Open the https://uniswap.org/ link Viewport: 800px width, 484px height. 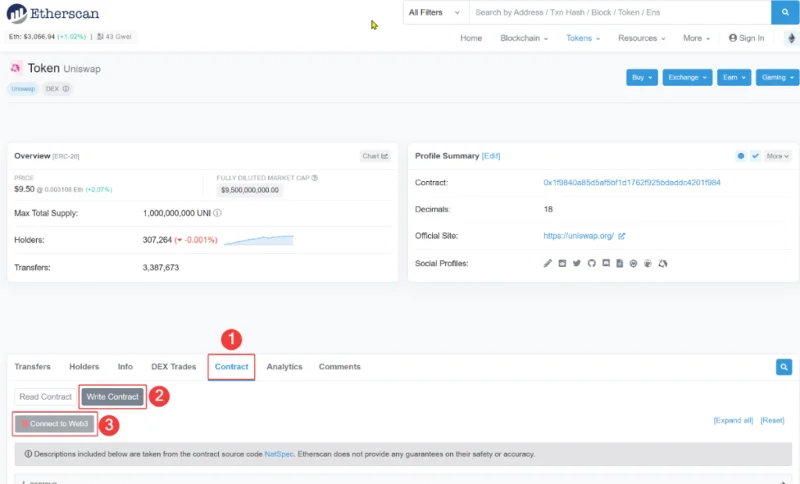coord(579,236)
